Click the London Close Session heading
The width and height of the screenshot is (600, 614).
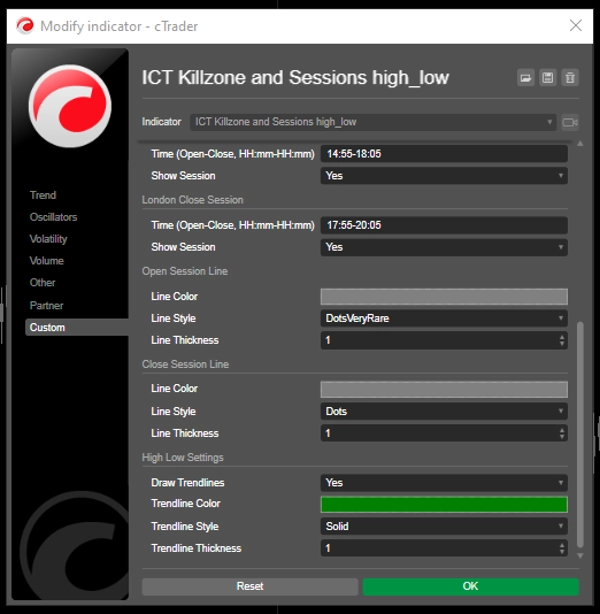coord(193,200)
